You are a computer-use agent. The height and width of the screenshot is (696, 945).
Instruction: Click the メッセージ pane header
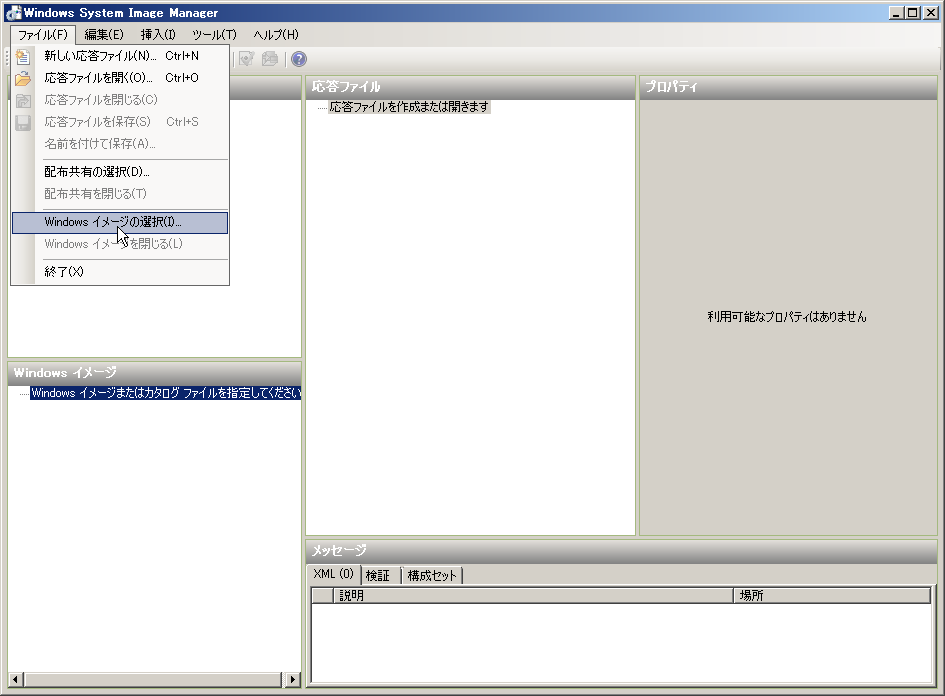pyautogui.click(x=621, y=551)
